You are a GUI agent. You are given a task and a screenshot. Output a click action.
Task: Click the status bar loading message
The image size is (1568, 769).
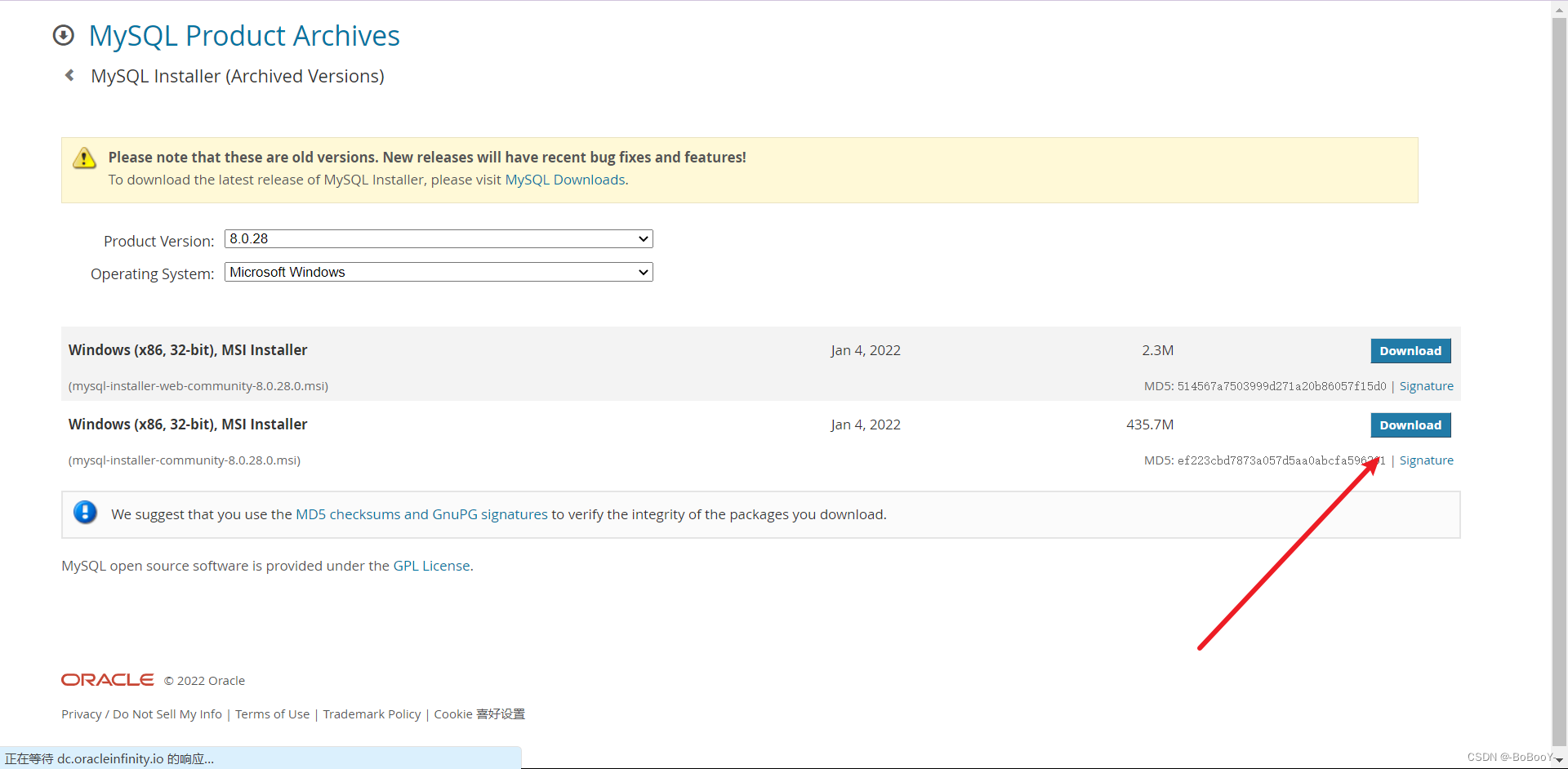[109, 758]
